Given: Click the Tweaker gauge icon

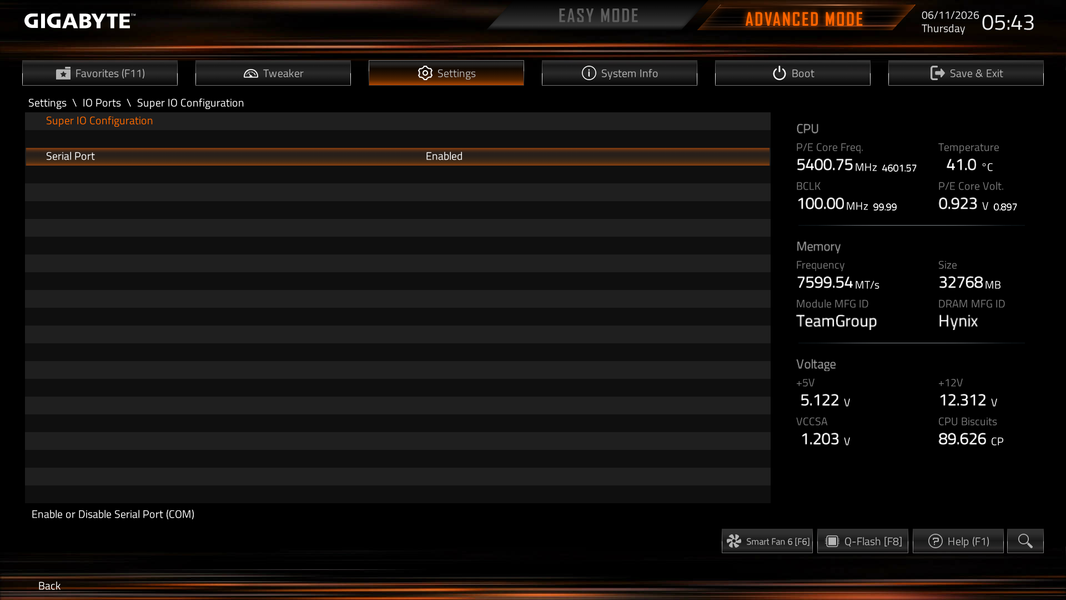Looking at the screenshot, I should [x=251, y=73].
